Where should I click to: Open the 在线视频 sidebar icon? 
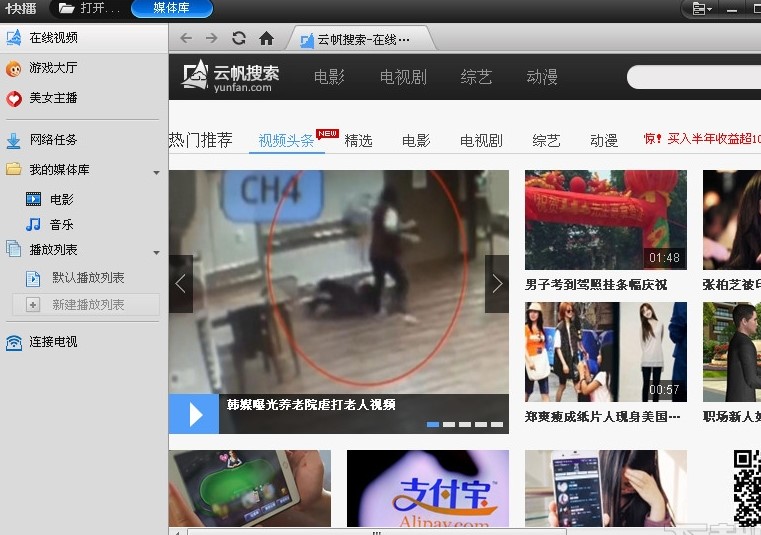(x=14, y=38)
